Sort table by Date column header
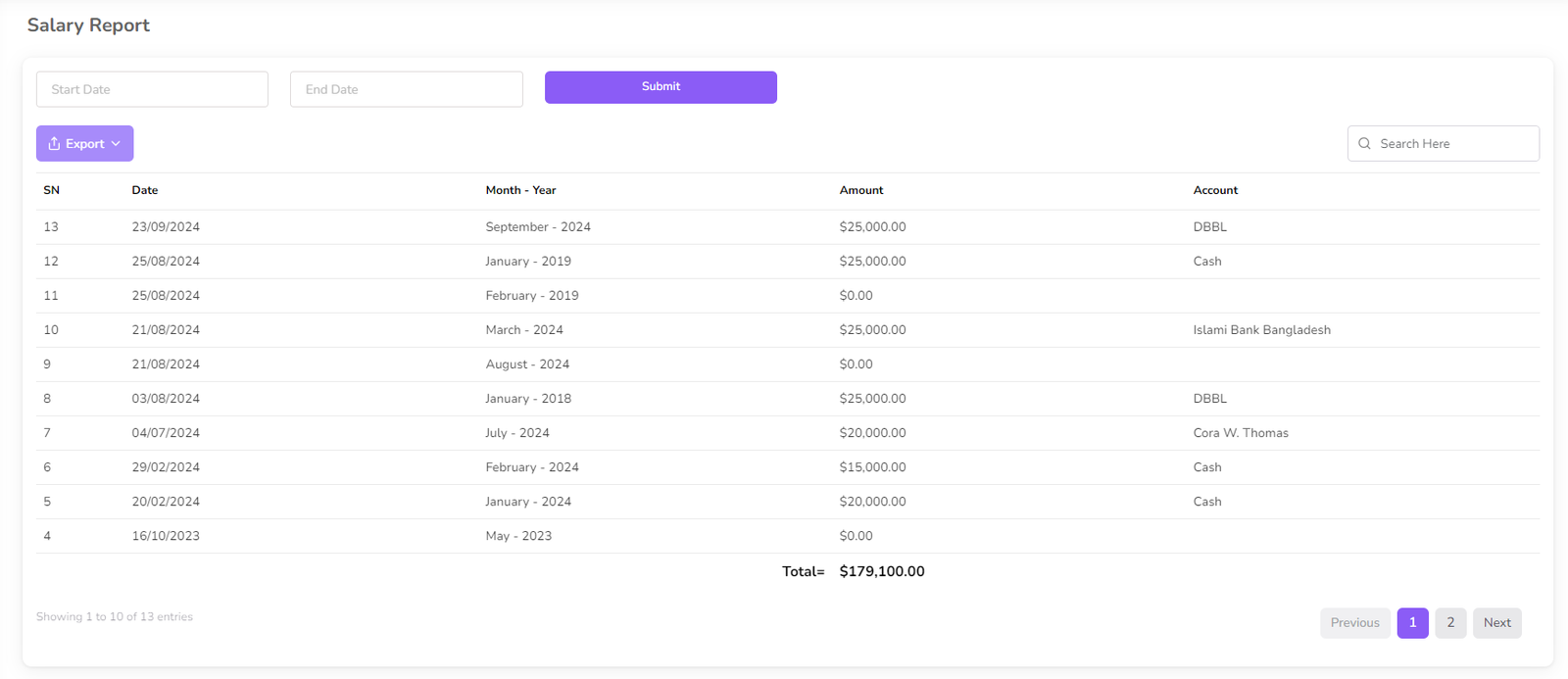 click(x=145, y=190)
